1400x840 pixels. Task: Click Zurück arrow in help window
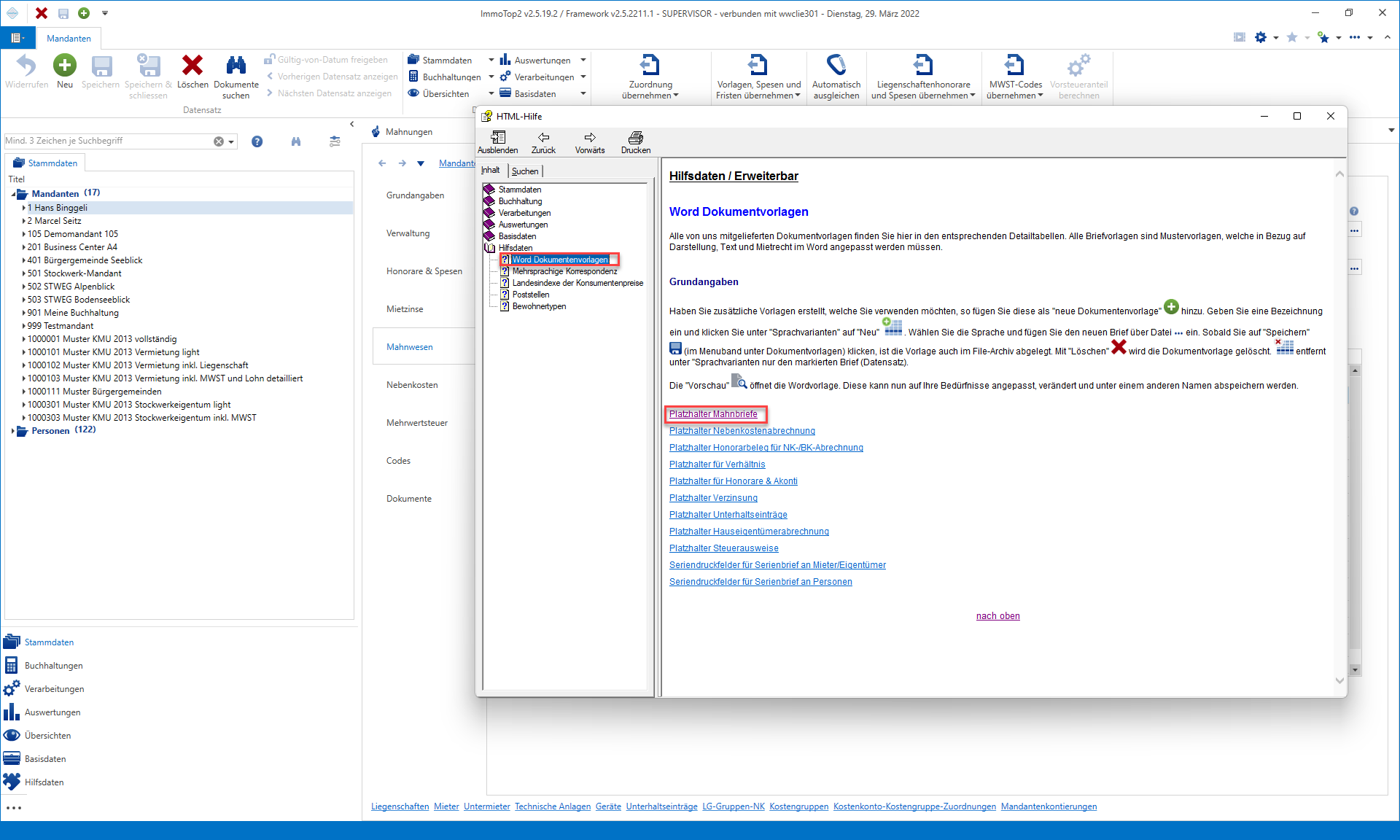coord(543,142)
